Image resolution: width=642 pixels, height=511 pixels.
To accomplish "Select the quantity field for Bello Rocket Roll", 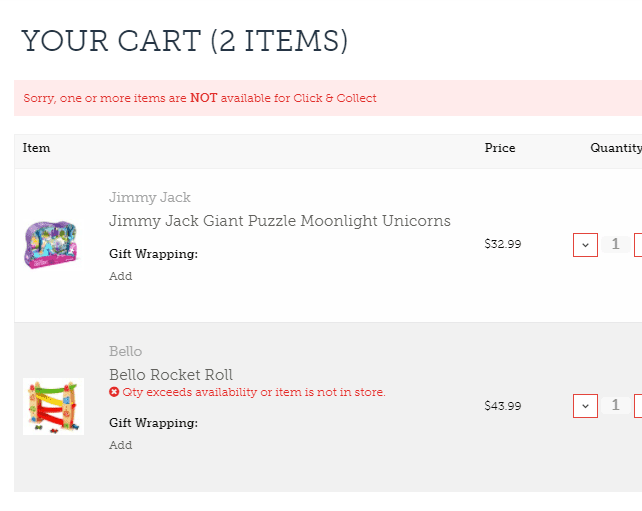I will (615, 406).
